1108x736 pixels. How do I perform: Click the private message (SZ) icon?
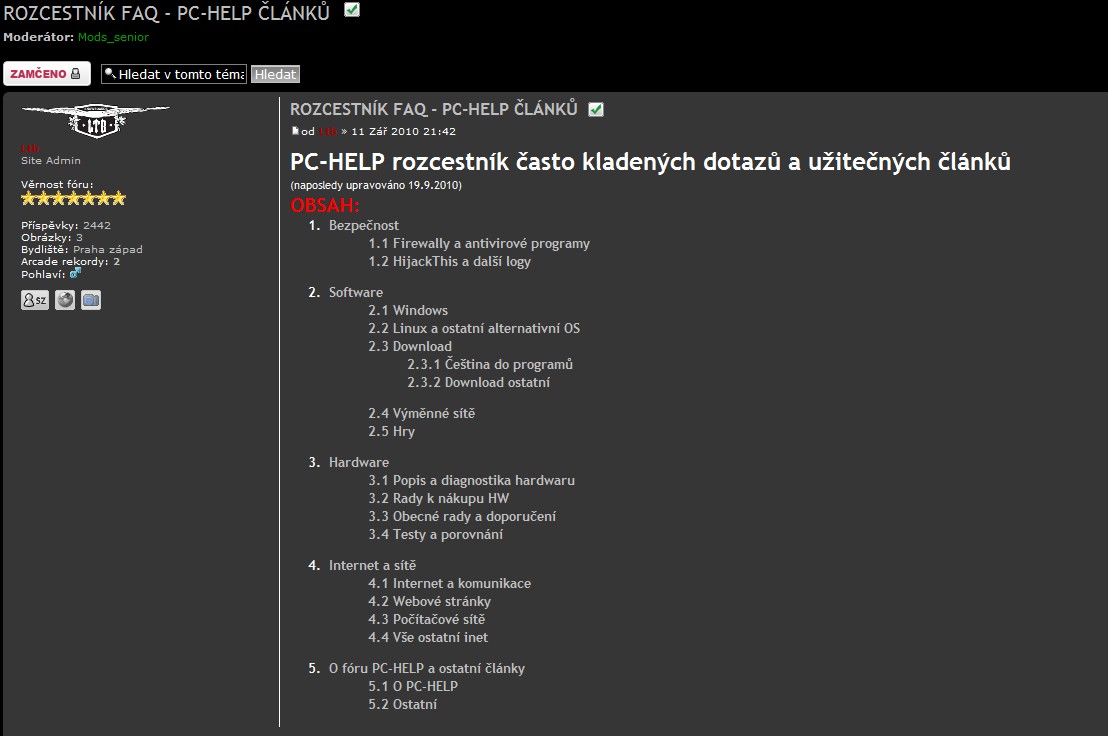point(35,300)
